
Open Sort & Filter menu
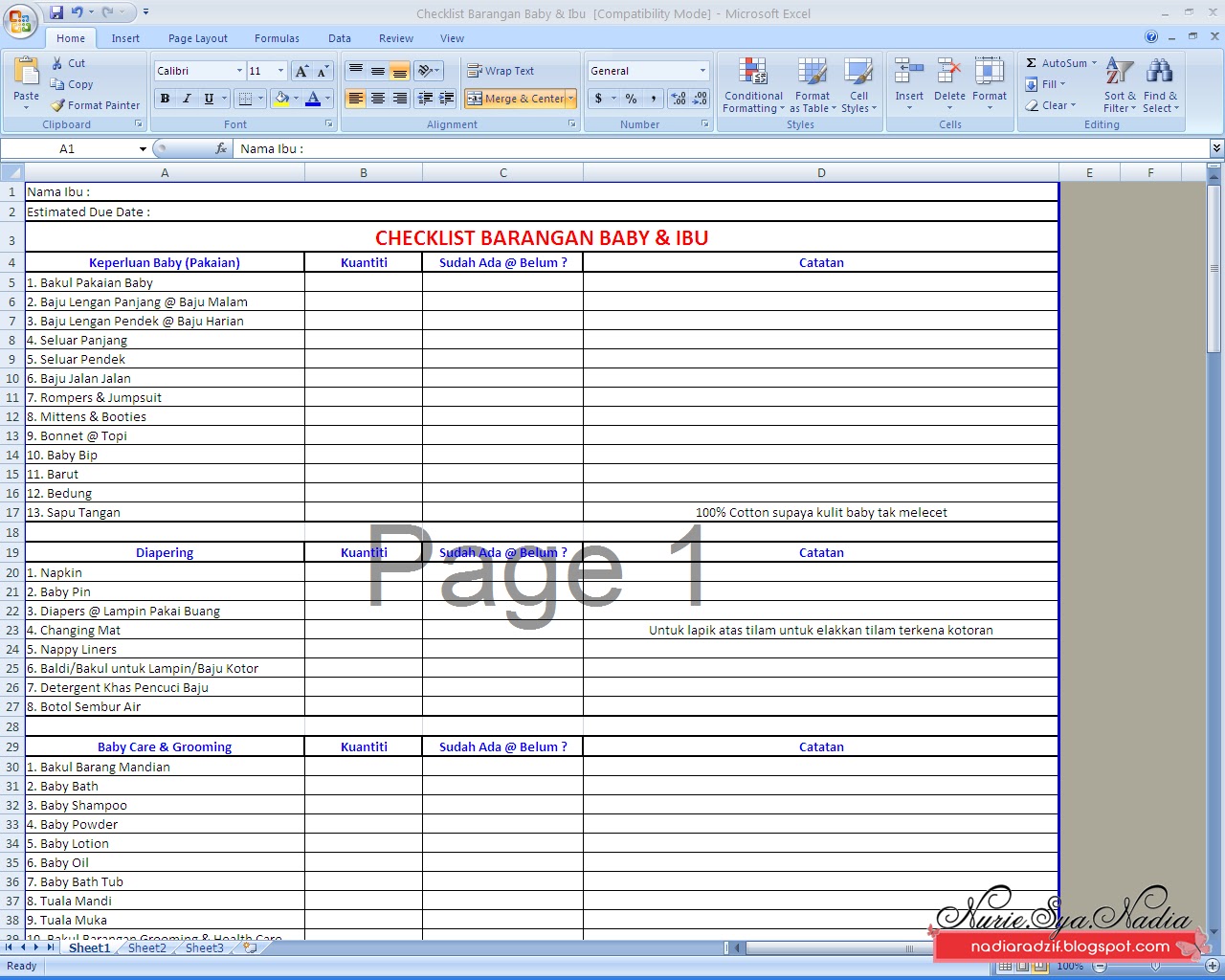pyautogui.click(x=1120, y=85)
